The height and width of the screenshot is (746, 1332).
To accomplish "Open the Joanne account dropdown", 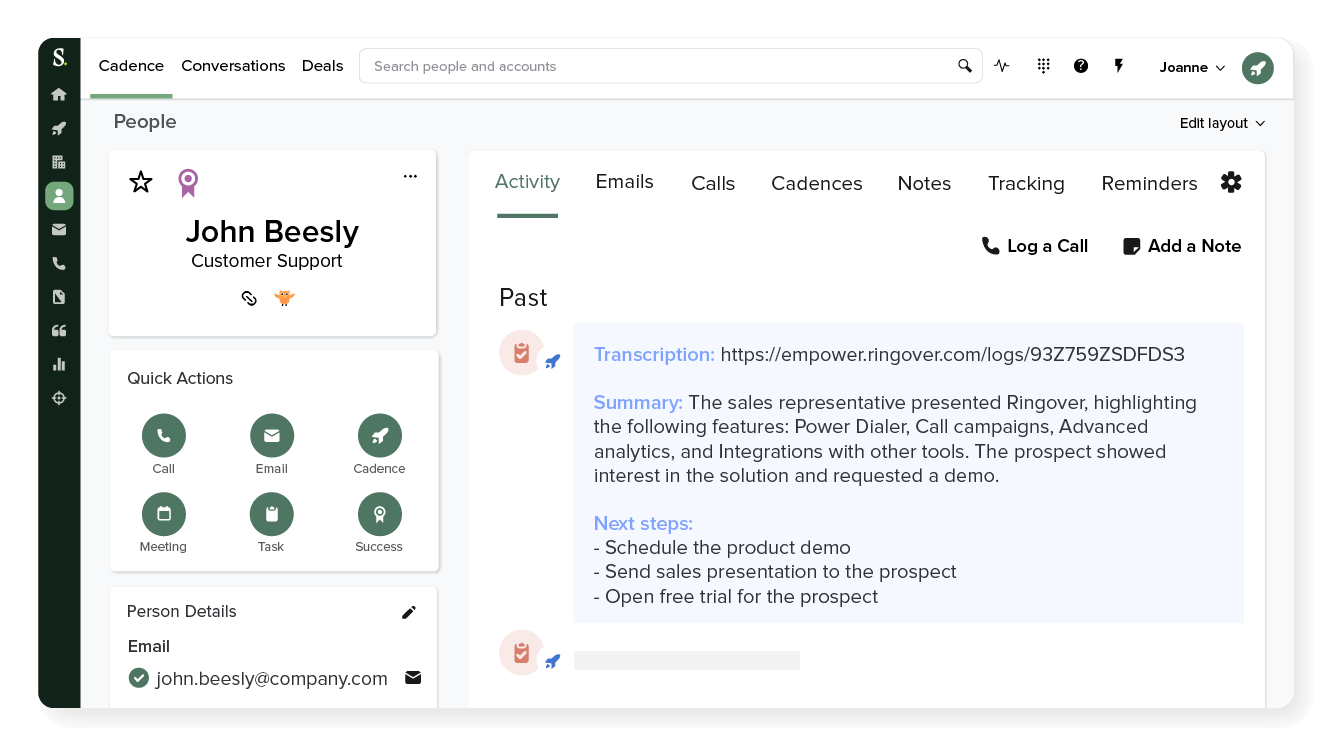I will tap(1190, 67).
